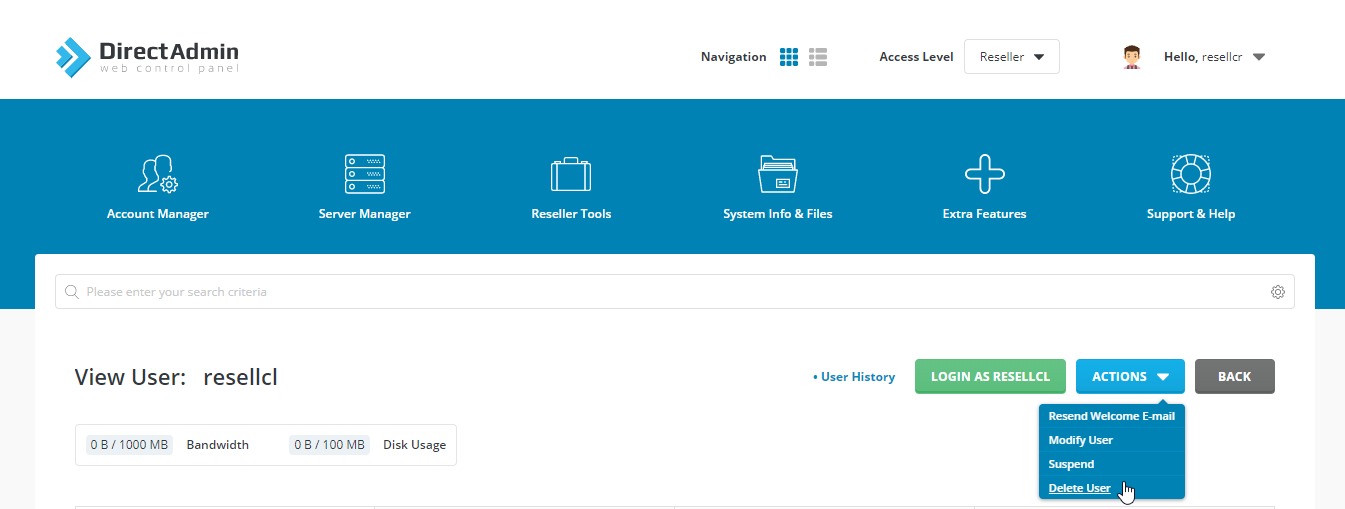The image size is (1345, 509).
Task: Open search settings gear icon
Action: 1278,292
